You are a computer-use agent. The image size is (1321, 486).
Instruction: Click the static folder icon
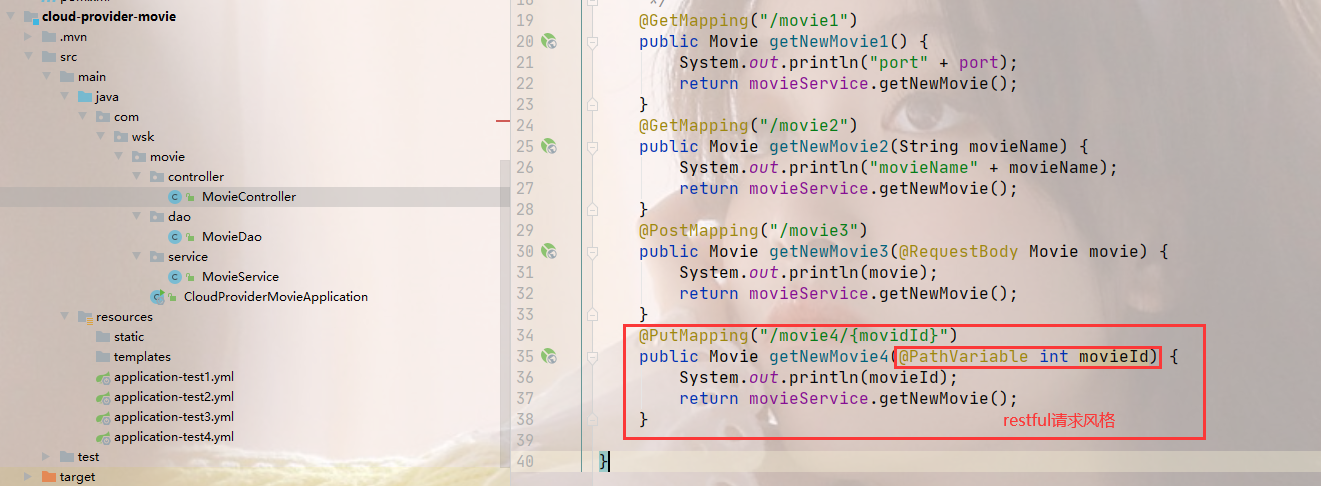[x=103, y=337]
